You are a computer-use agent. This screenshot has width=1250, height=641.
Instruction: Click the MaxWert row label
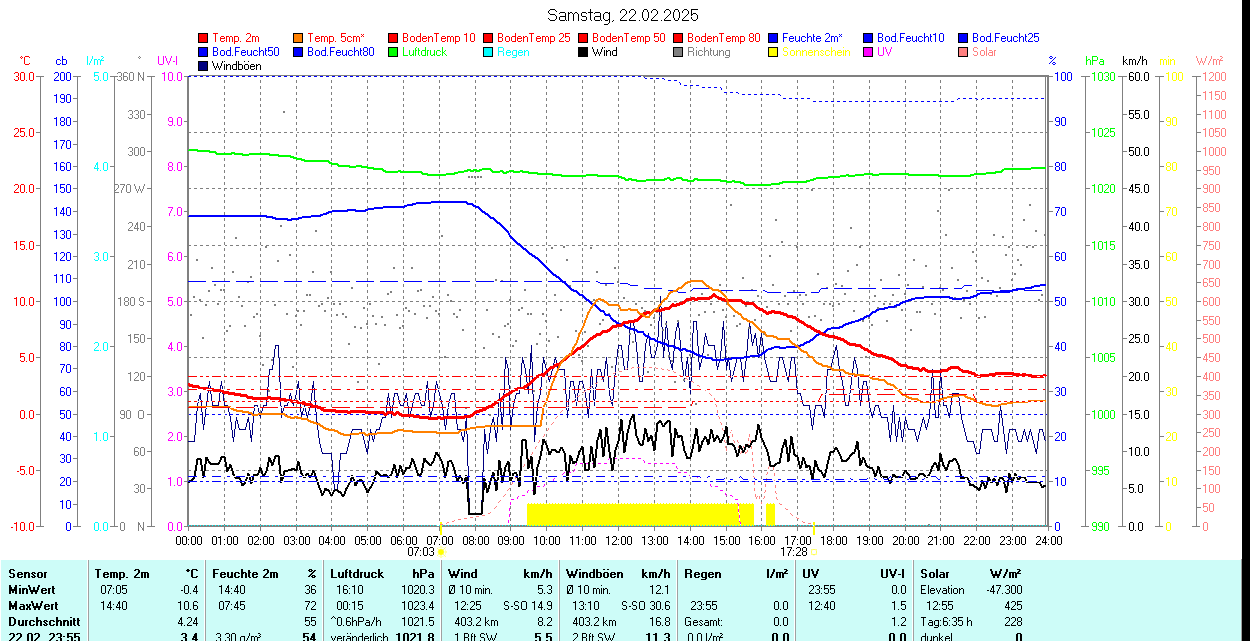(x=34, y=606)
